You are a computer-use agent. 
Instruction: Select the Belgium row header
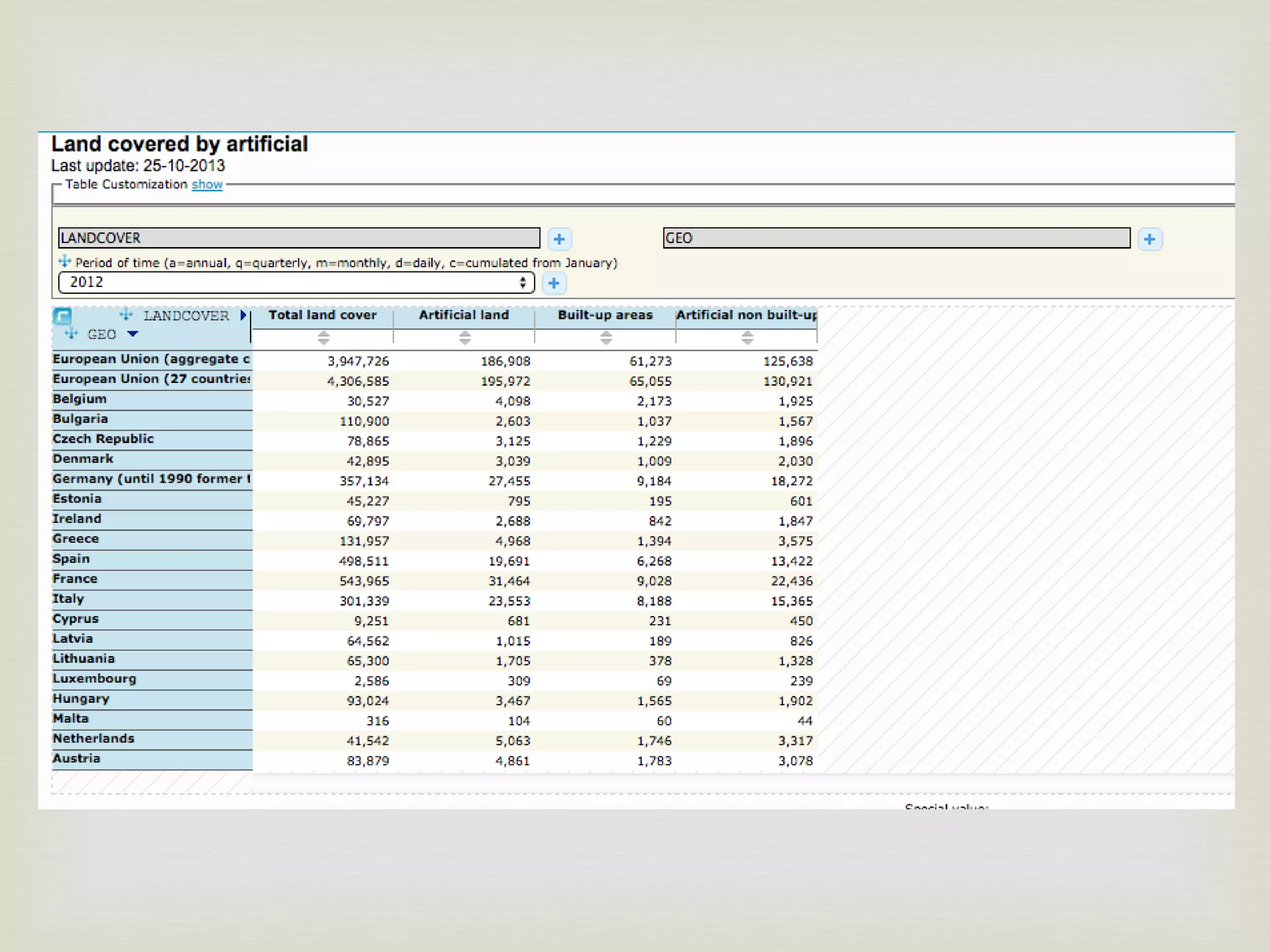pyautogui.click(x=80, y=399)
